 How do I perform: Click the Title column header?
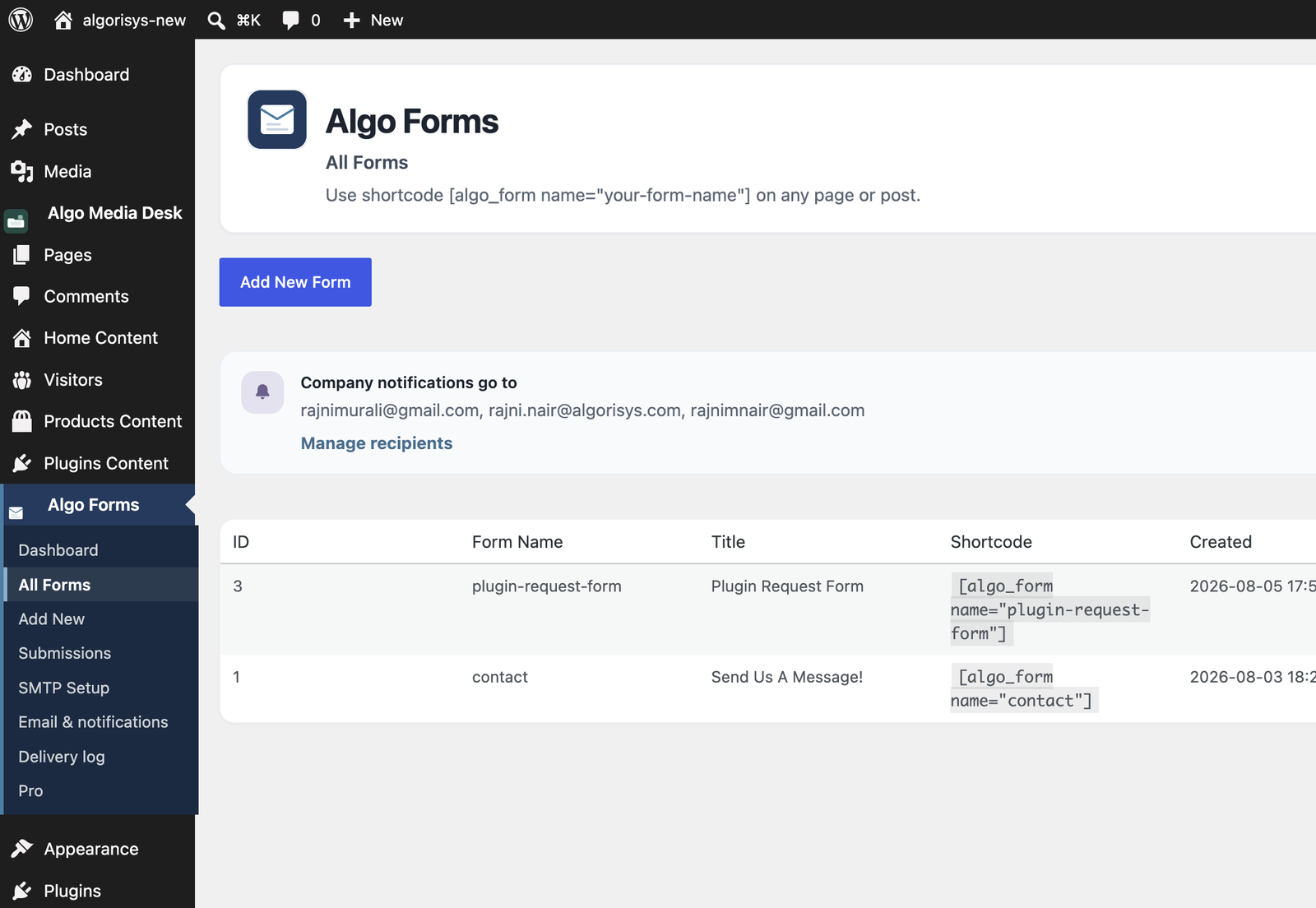(x=728, y=542)
